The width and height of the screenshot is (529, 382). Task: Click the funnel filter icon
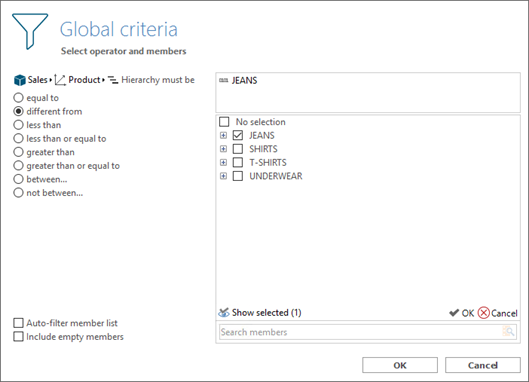30,31
